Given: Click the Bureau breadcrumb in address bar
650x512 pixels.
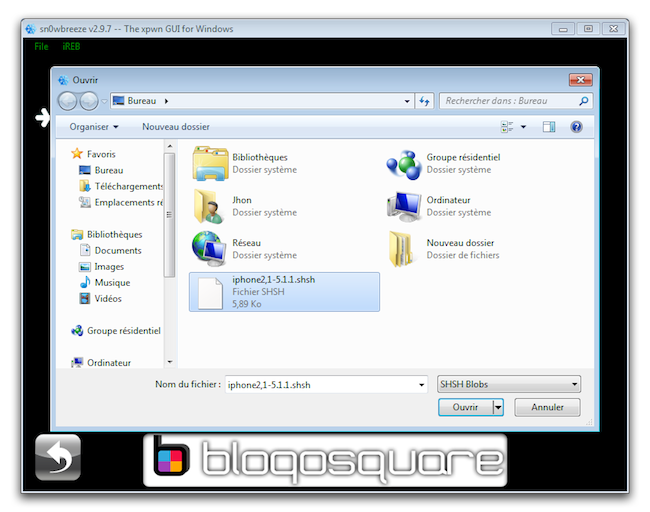Looking at the screenshot, I should pos(141,101).
